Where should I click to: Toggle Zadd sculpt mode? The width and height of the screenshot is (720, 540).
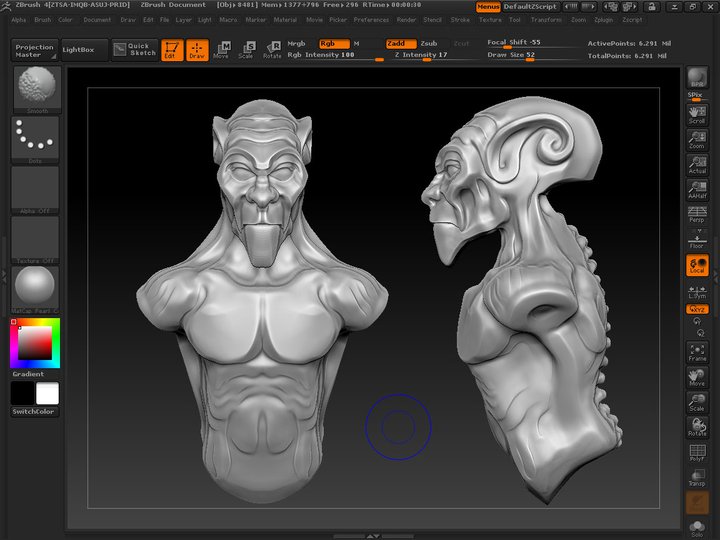coord(401,44)
